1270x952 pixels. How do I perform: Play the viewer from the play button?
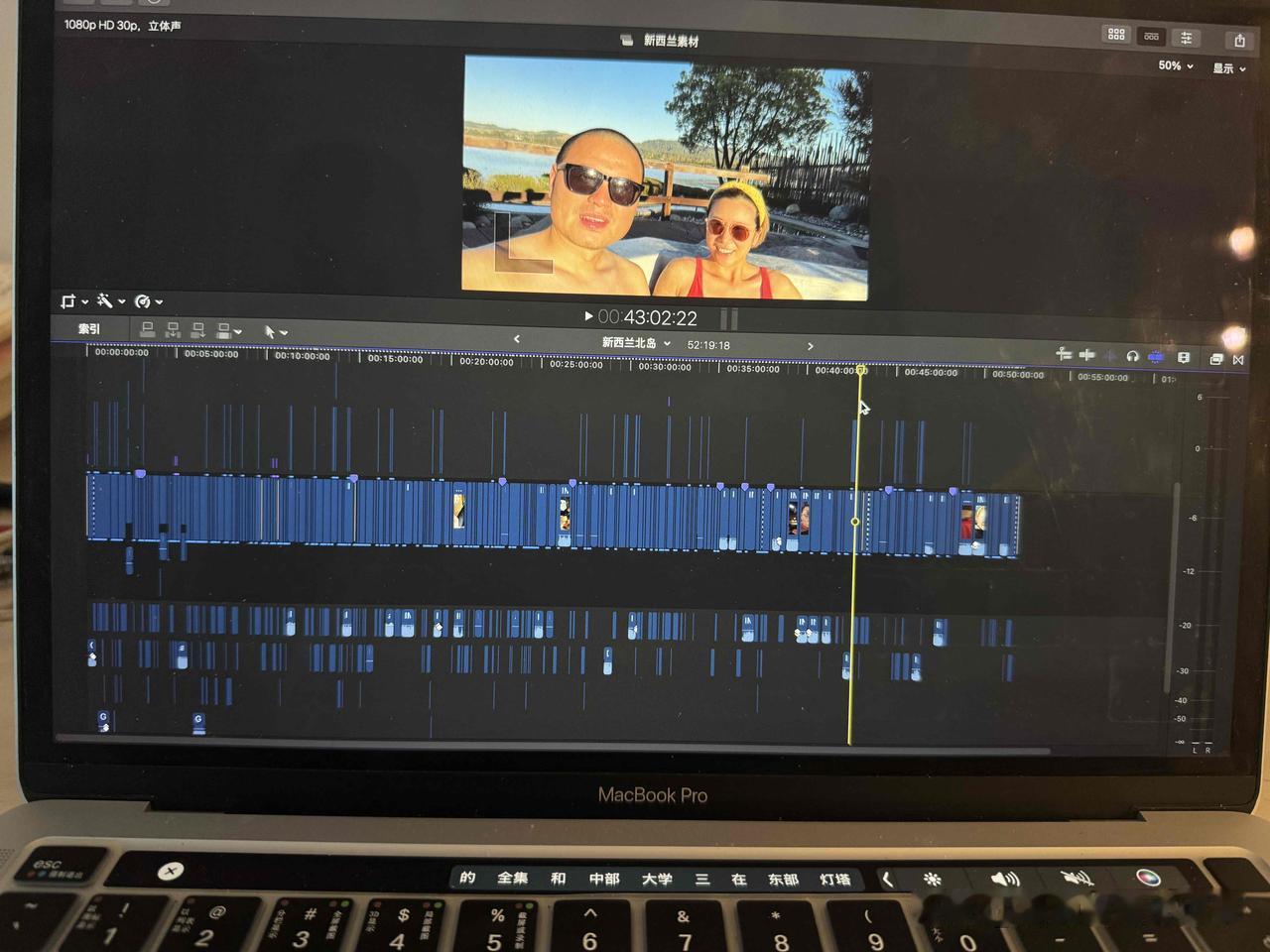tap(587, 316)
